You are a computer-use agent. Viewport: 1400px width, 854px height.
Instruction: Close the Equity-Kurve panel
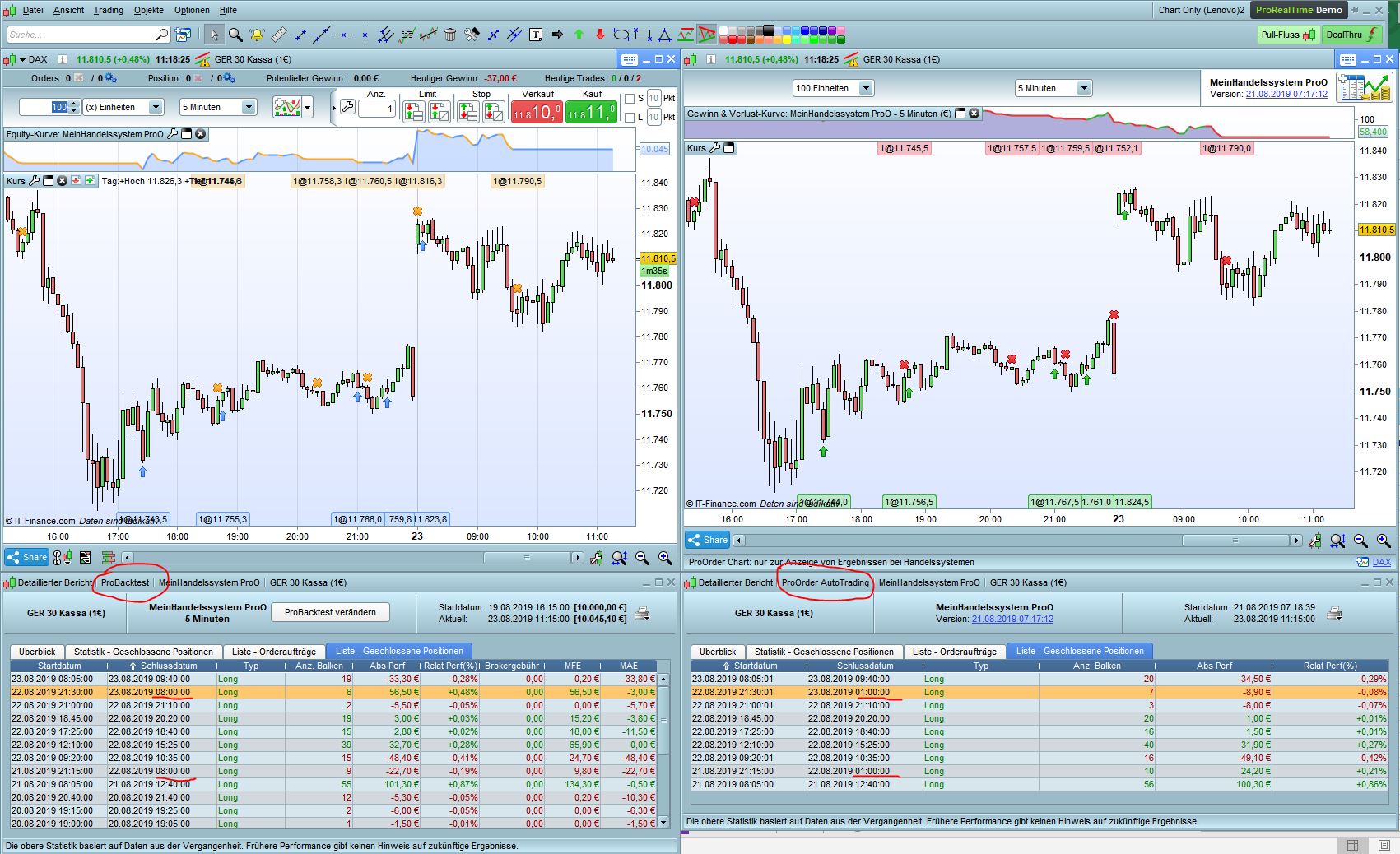pyautogui.click(x=200, y=134)
